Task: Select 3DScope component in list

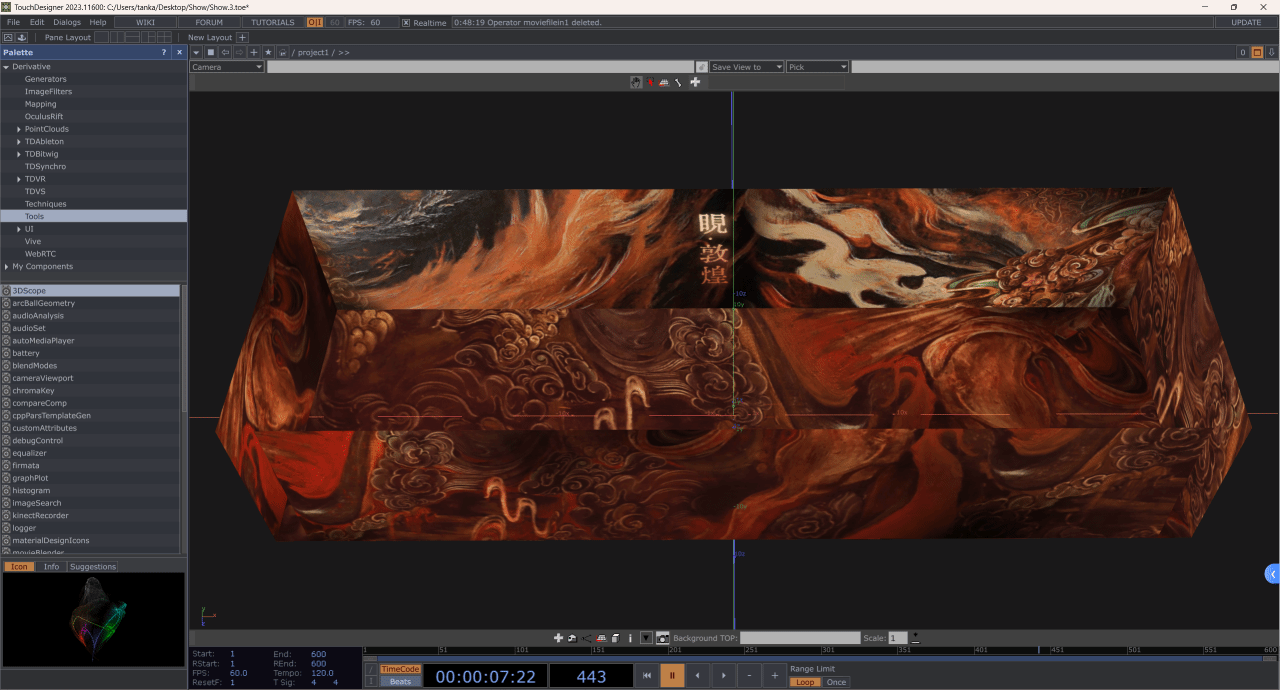Action: (x=91, y=290)
